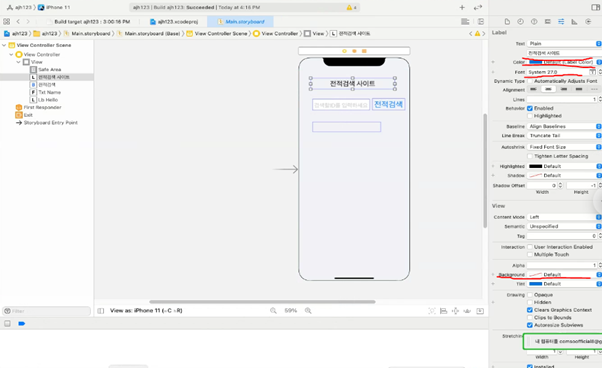Zoom in the storyboard canvas
The height and width of the screenshot is (368, 602).
(x=308, y=311)
